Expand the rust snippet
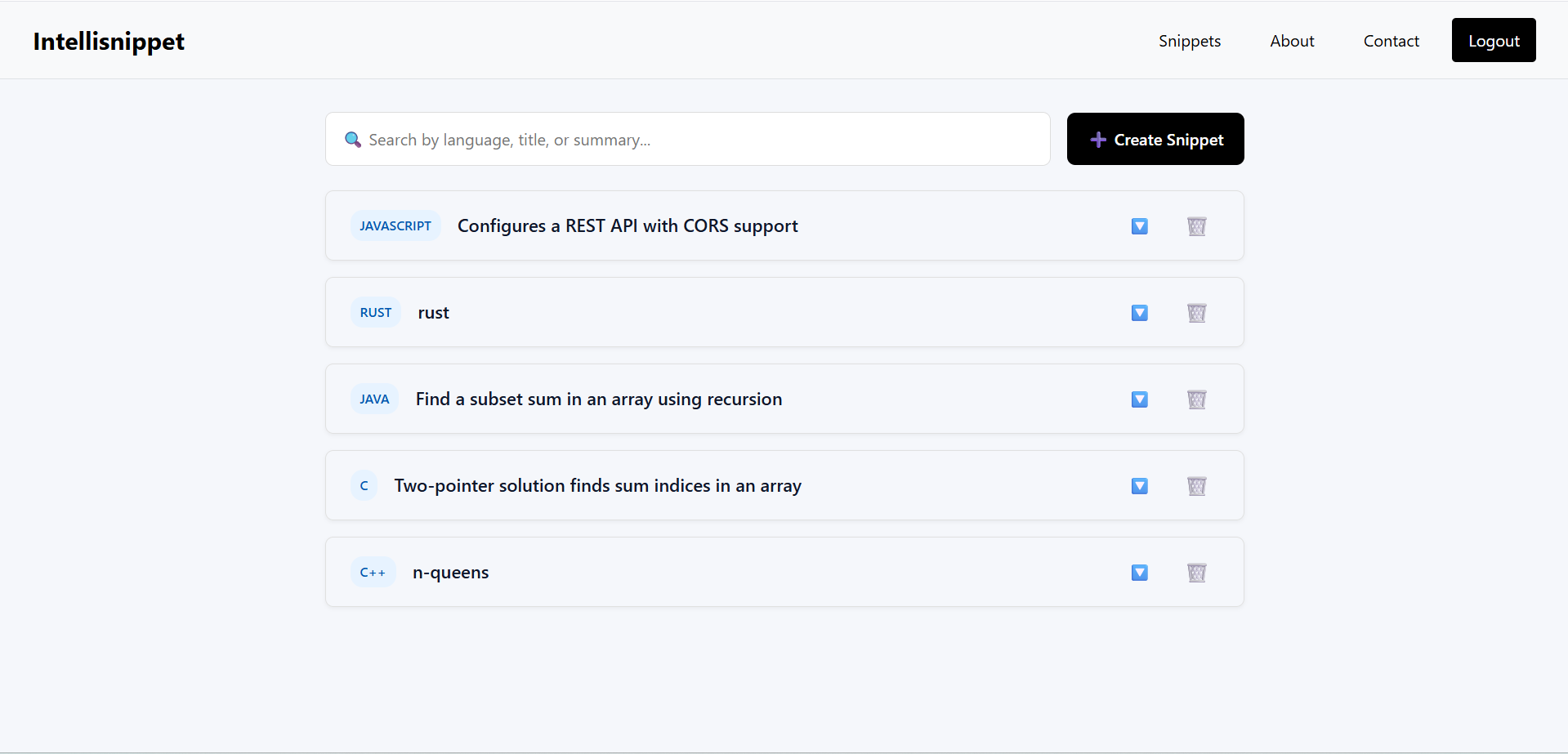Viewport: 1568px width, 754px height. click(1139, 312)
